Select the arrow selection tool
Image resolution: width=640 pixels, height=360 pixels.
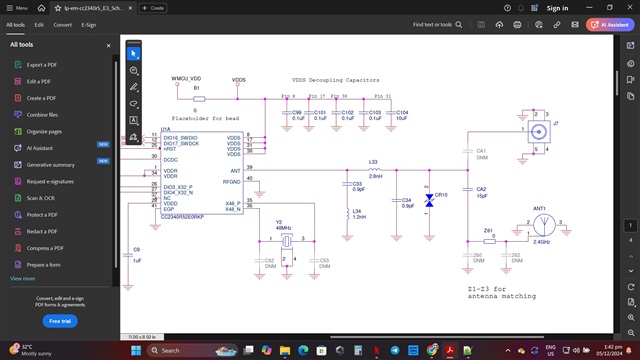point(133,54)
